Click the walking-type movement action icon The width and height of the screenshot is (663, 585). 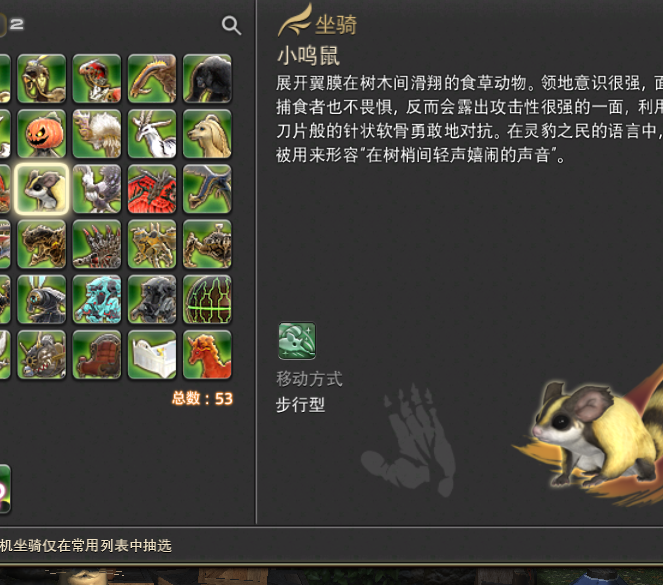(x=297, y=341)
